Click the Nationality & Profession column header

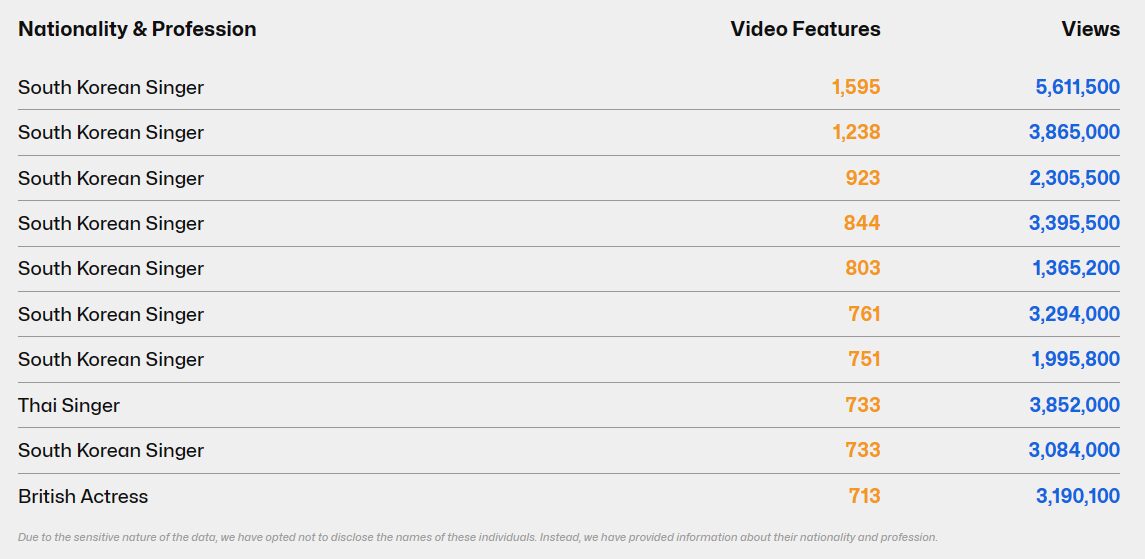(137, 29)
